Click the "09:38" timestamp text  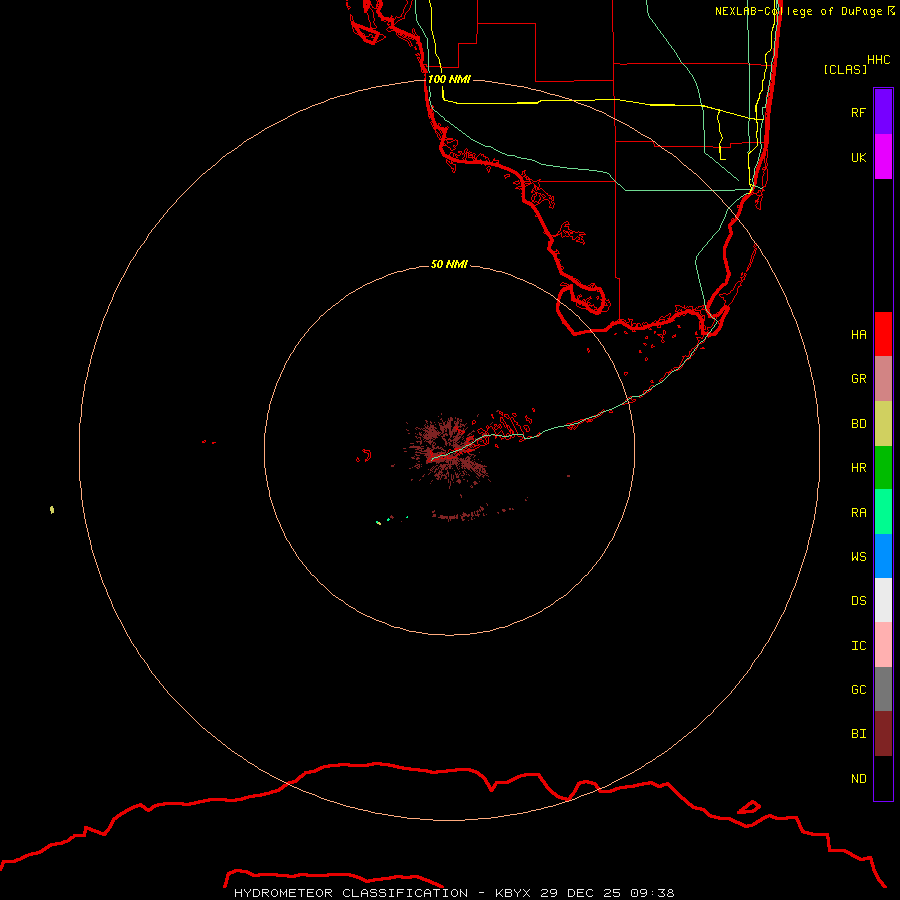(652, 893)
